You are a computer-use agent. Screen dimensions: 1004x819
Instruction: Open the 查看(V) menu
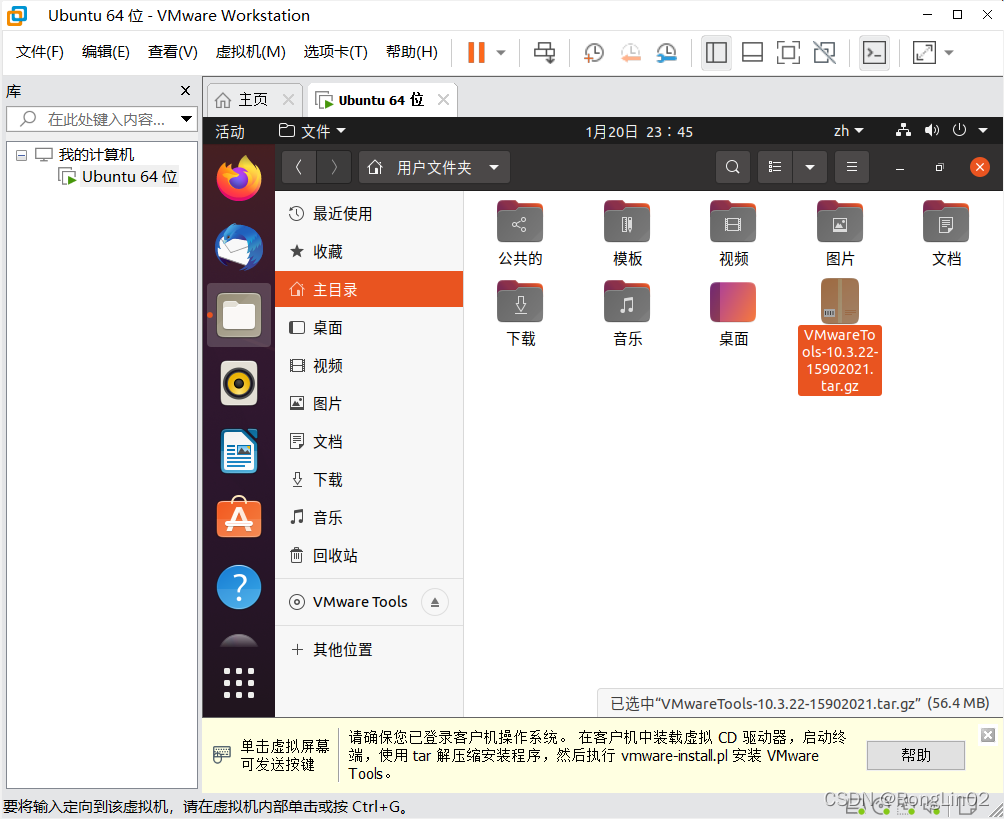172,52
